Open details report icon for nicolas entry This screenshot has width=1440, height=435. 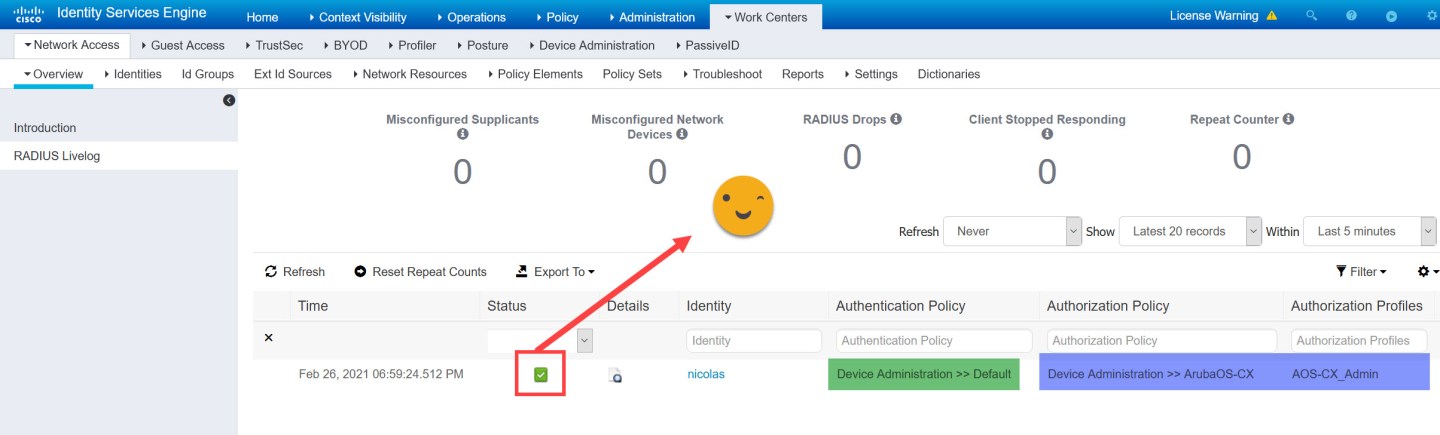pos(615,375)
